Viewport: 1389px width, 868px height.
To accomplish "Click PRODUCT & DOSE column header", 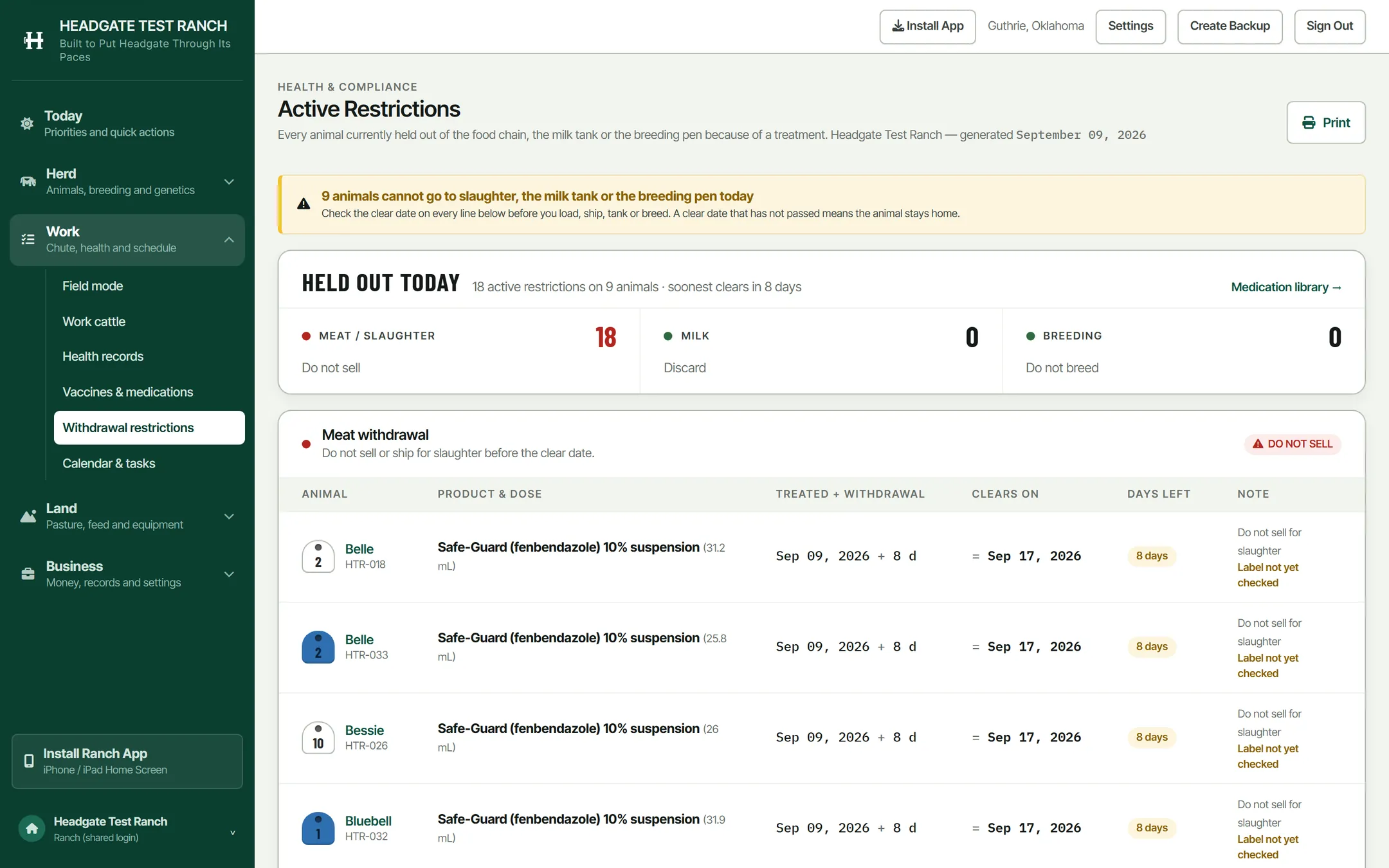I will 489,494.
